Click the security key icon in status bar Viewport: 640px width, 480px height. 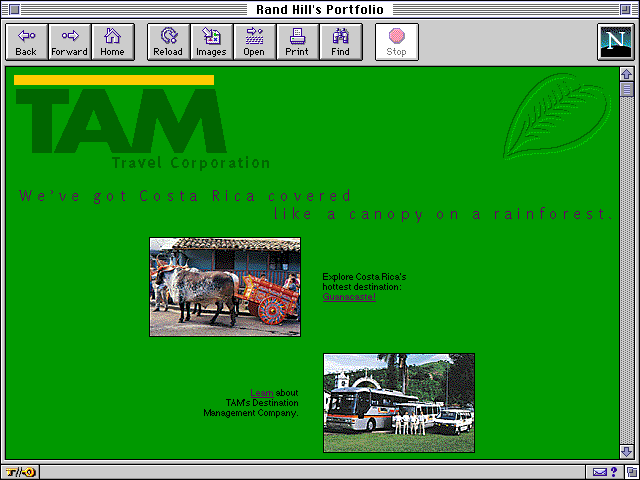[x=21, y=473]
